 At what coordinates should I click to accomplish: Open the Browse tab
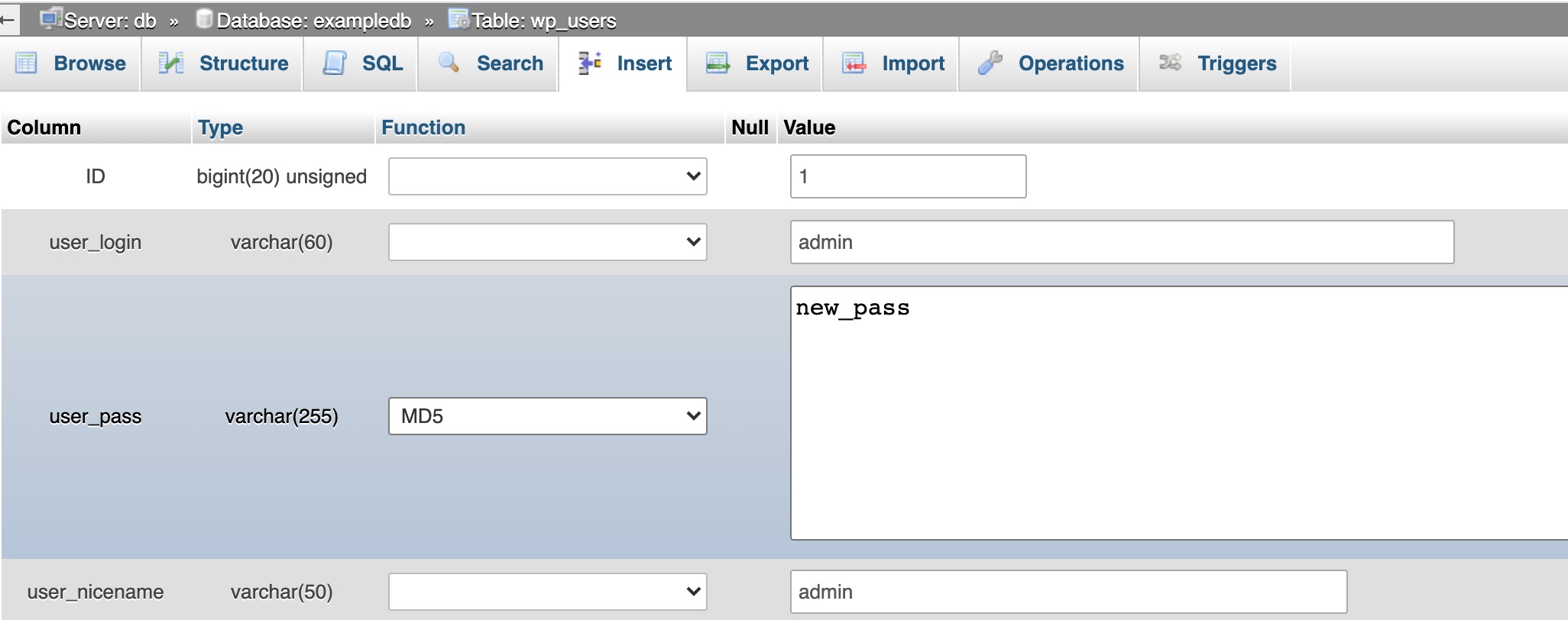coord(71,63)
